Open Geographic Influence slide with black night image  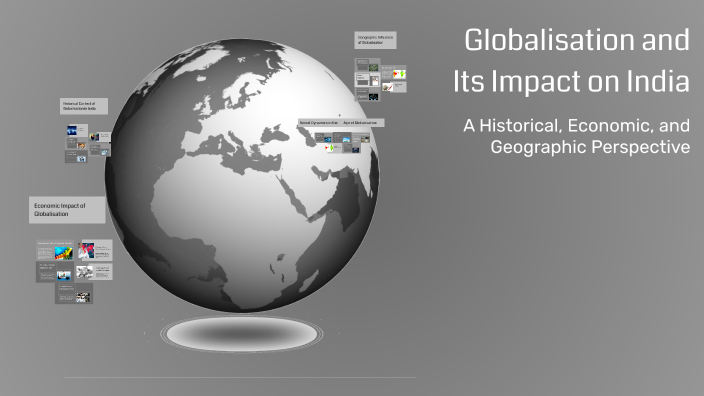(367, 94)
